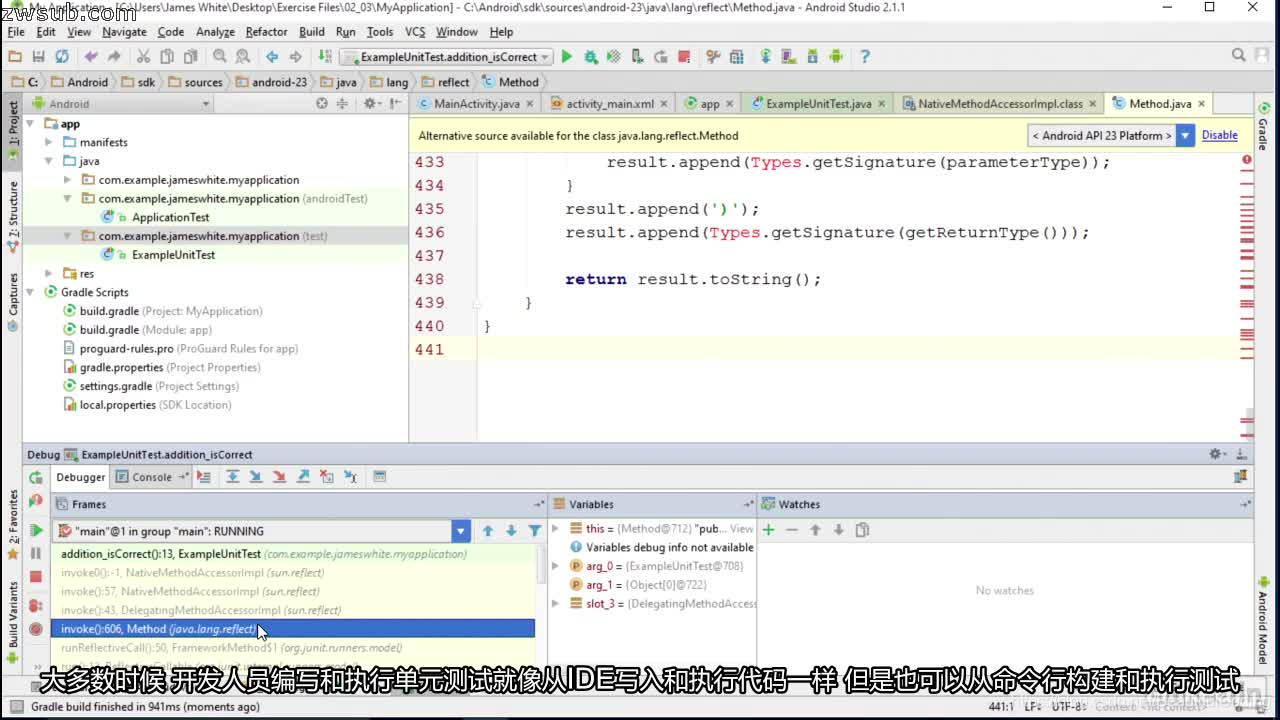Click the Cut scissors icon
The image size is (1280, 720).
143,57
